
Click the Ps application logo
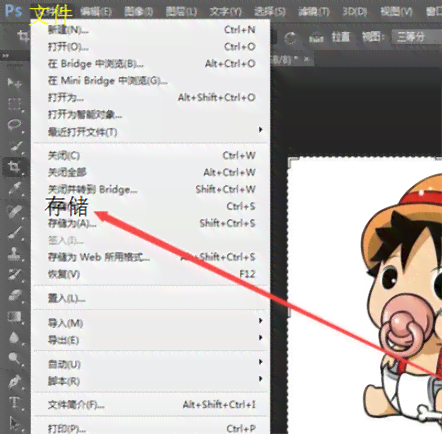(x=14, y=11)
